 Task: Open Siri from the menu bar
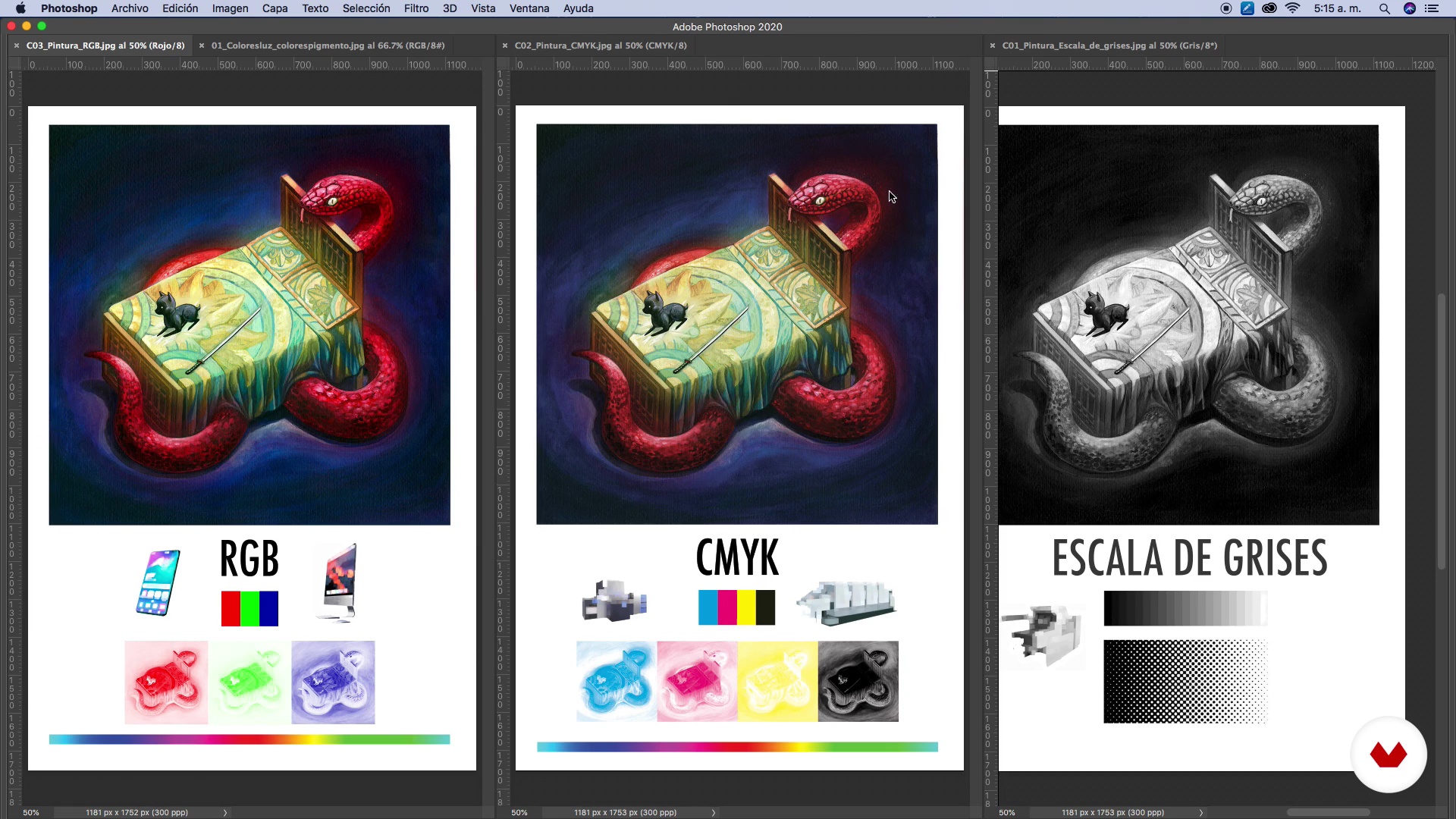pos(1410,8)
